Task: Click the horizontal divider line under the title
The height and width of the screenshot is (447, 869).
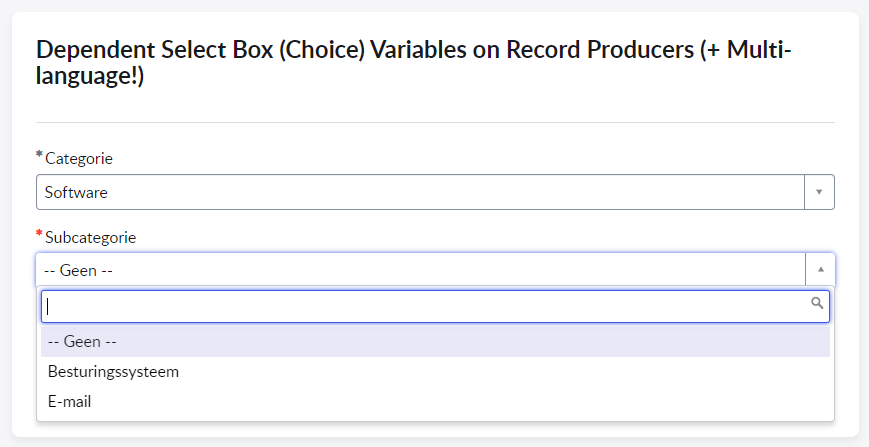Action: point(435,122)
